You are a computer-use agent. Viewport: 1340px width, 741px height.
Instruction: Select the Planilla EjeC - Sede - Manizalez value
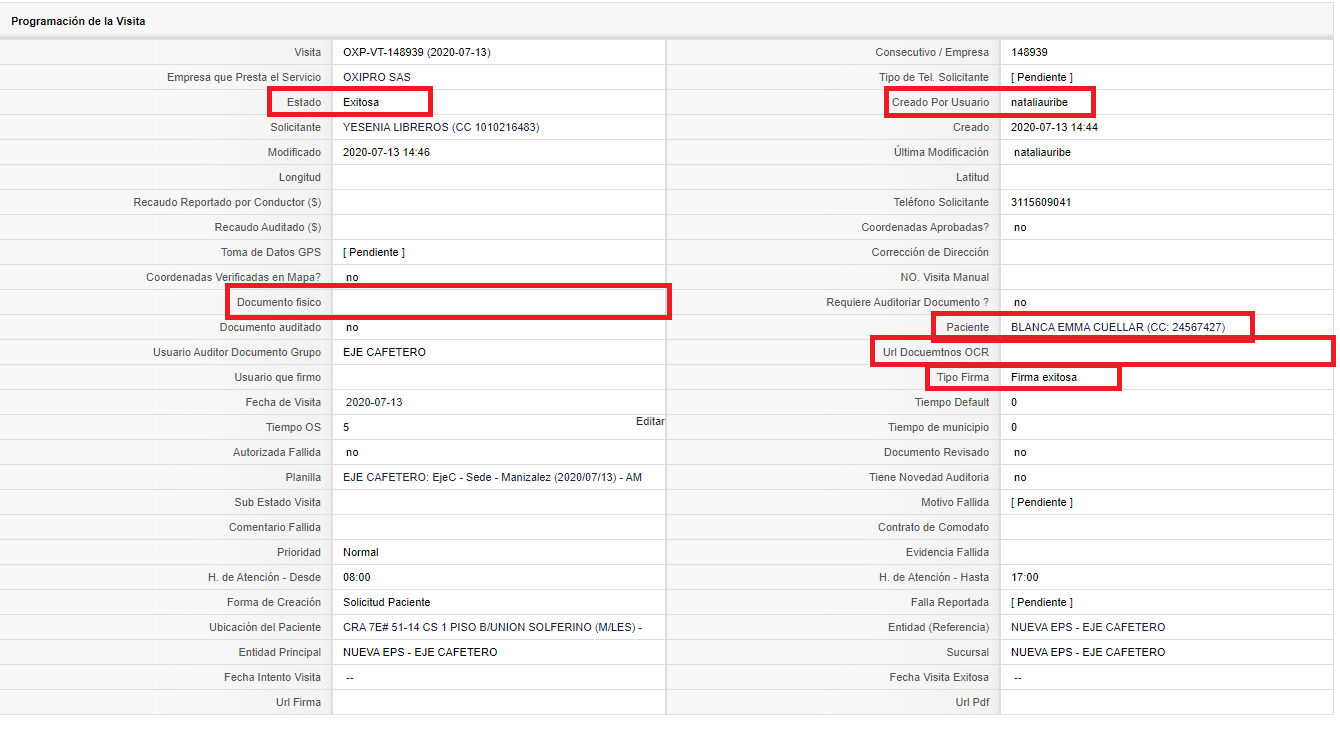pos(492,477)
